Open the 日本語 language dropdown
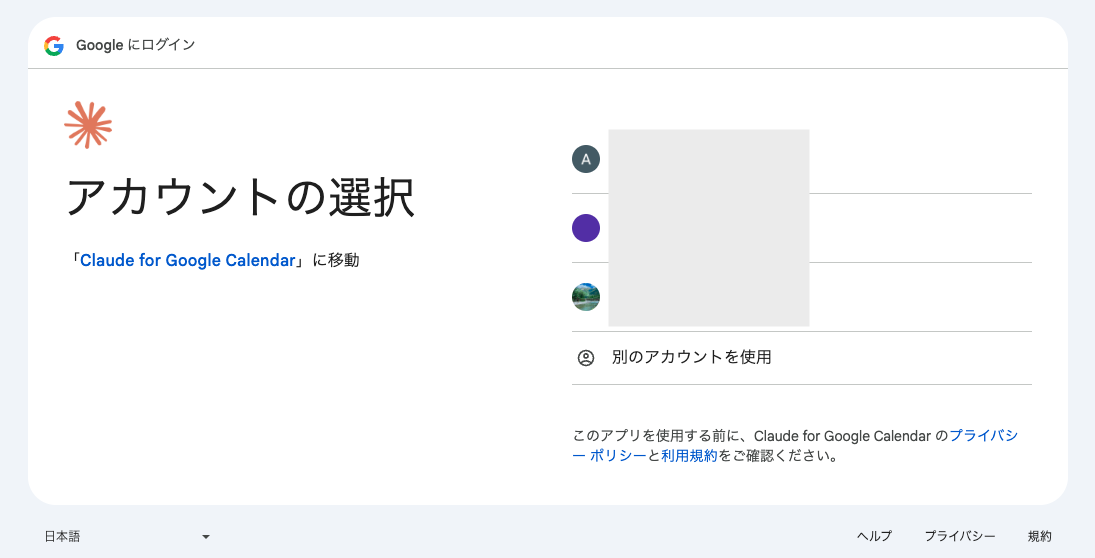The image size is (1095, 558). point(127,536)
